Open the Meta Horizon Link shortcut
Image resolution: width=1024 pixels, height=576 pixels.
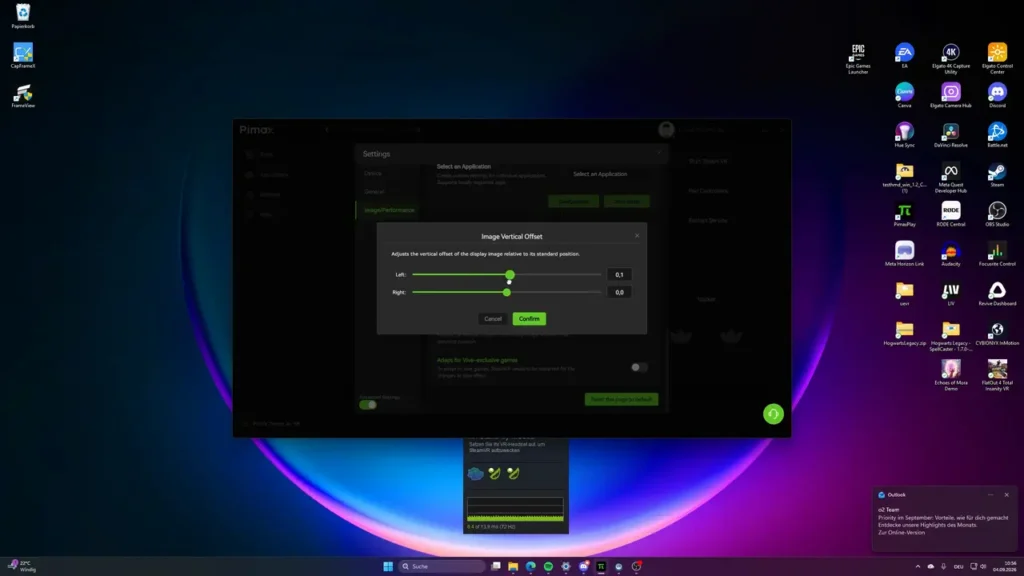(x=904, y=254)
